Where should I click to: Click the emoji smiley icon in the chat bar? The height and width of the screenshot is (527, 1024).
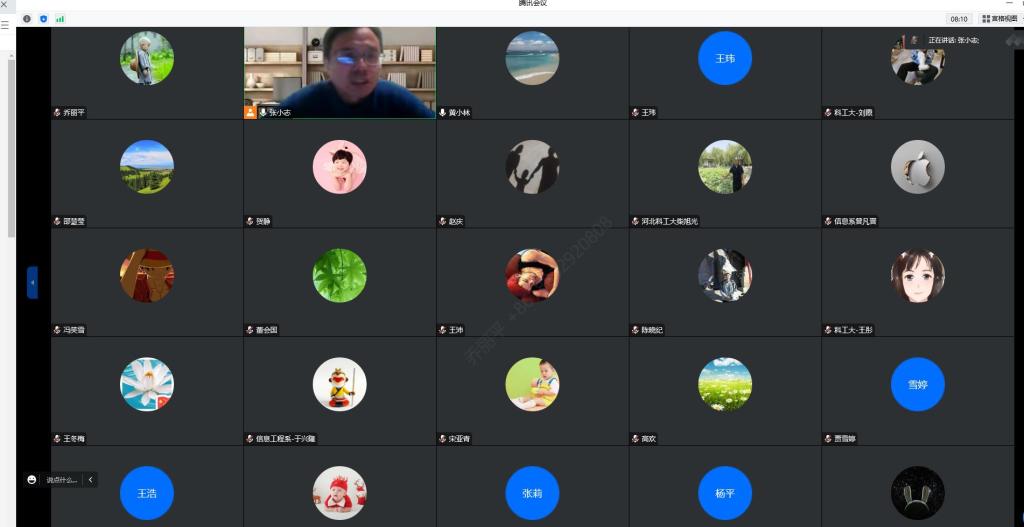32,480
